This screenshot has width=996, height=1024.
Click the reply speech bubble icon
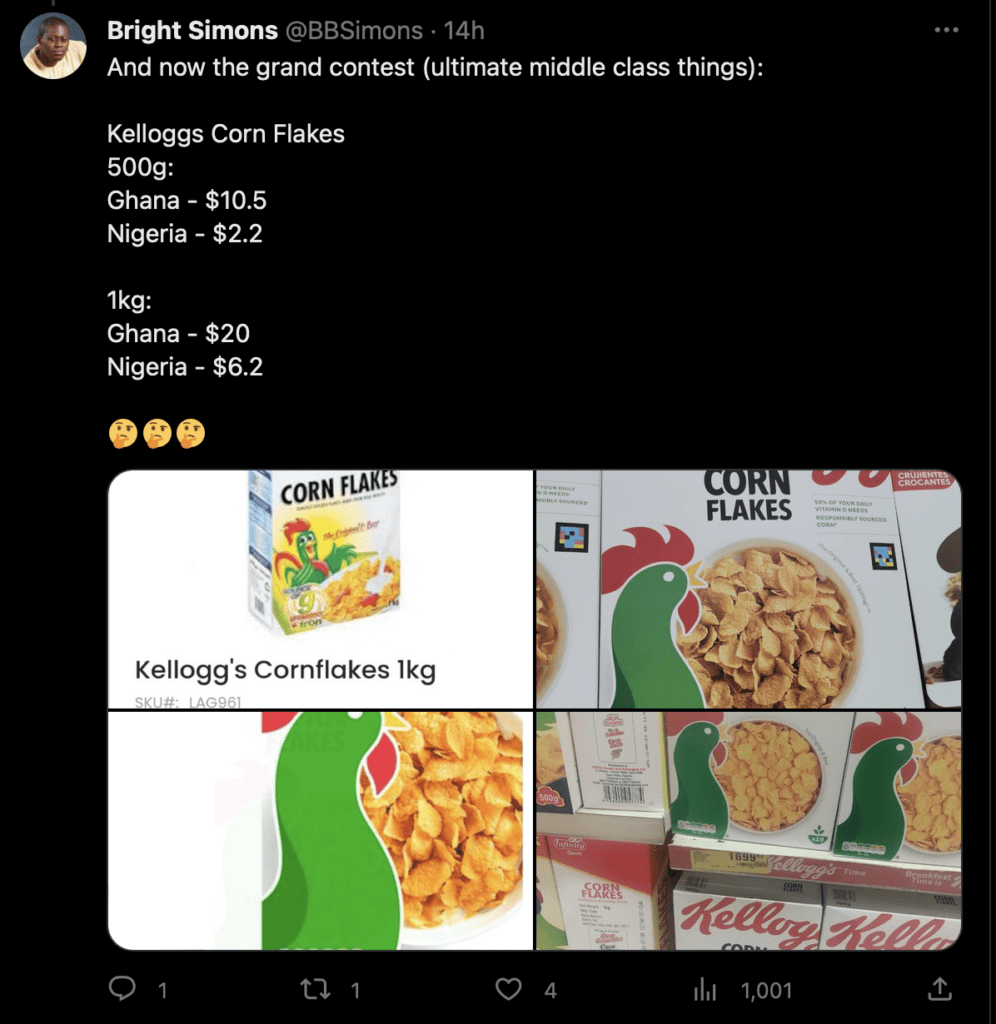[x=122, y=989]
